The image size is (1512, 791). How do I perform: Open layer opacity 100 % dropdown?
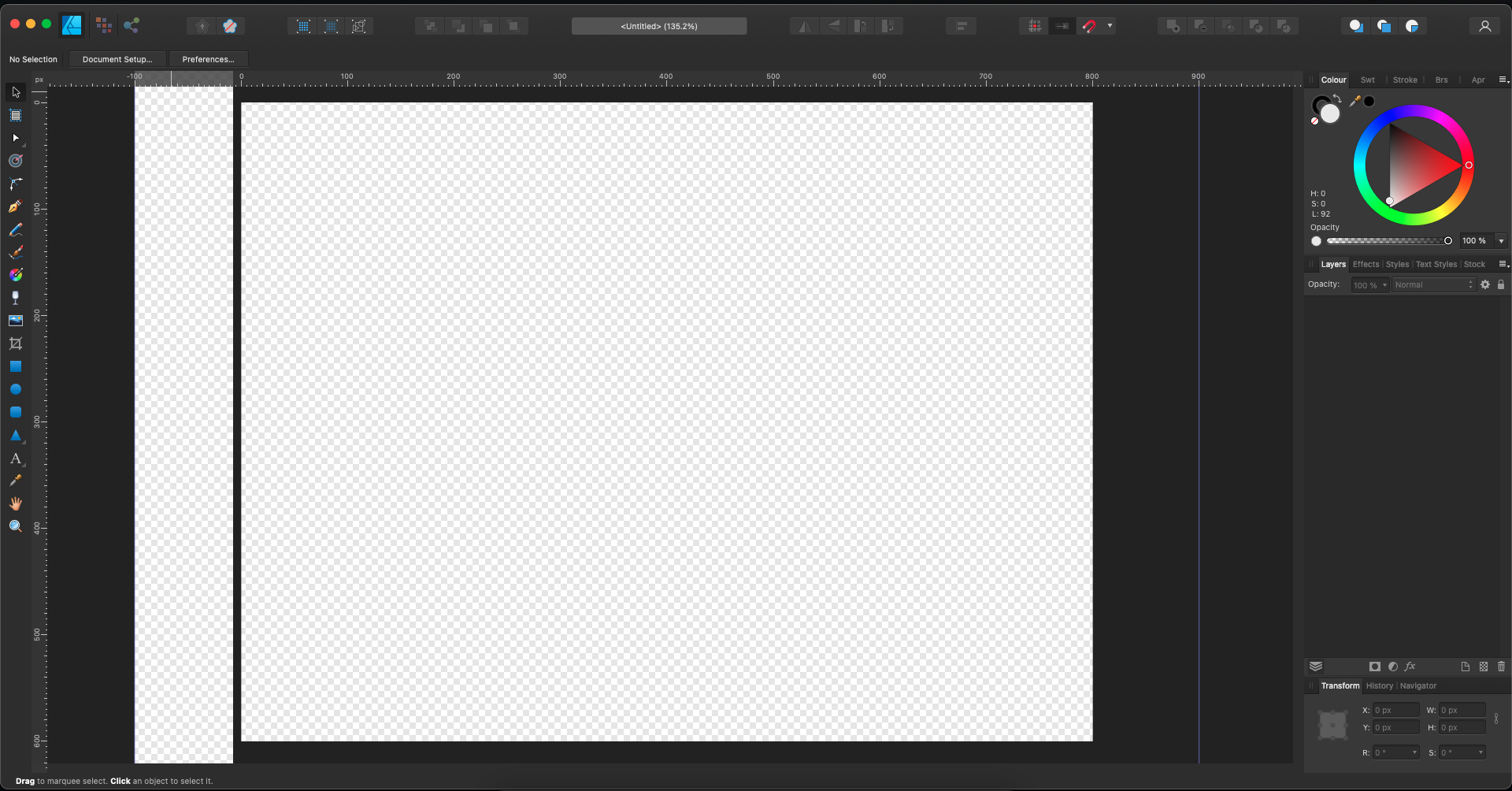[1370, 285]
